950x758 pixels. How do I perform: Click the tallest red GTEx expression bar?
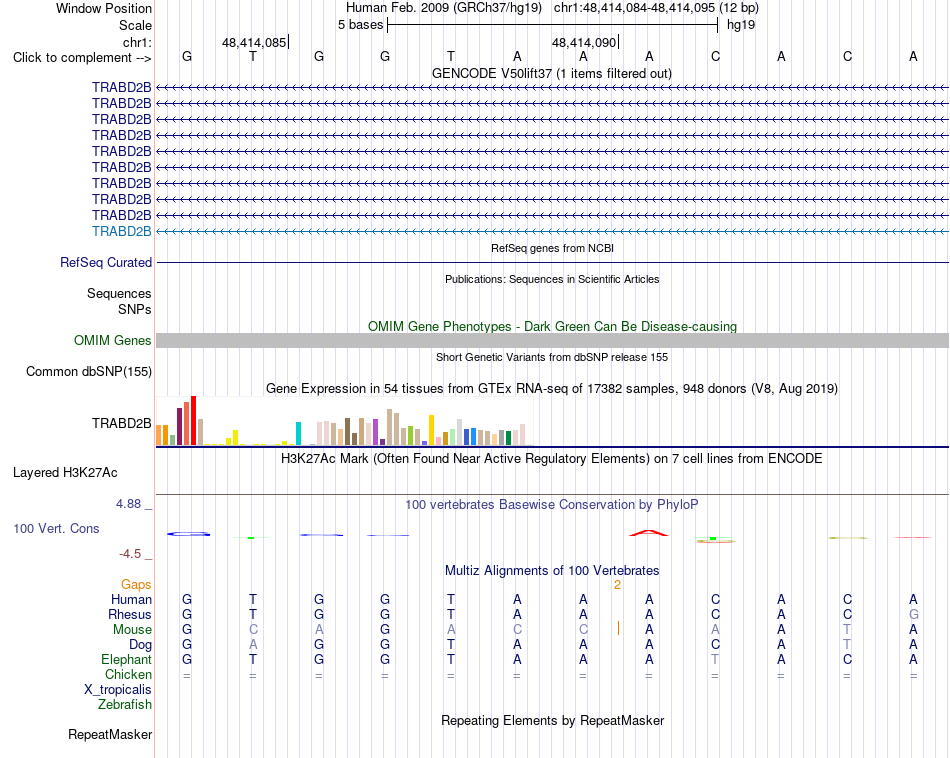click(194, 421)
